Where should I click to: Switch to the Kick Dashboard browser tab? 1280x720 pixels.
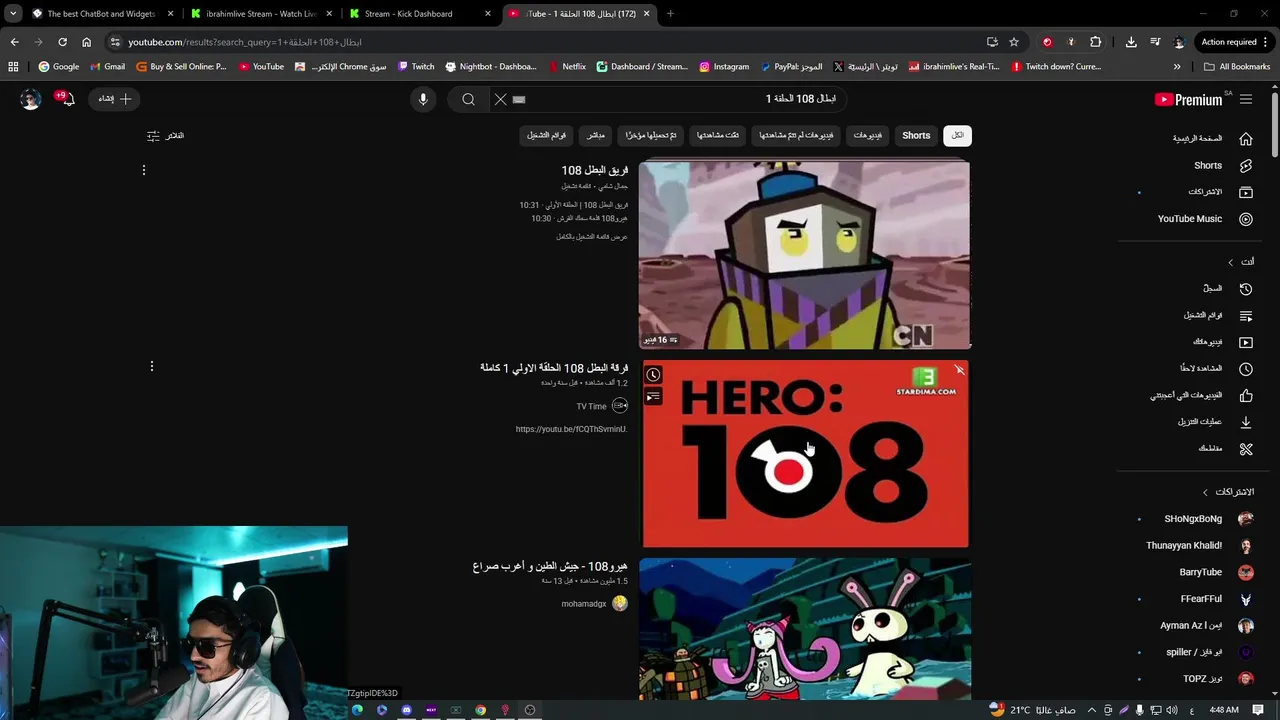[x=420, y=14]
